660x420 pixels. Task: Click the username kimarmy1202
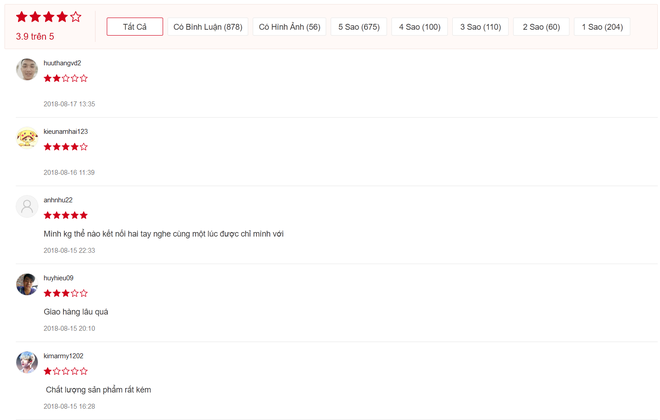pos(64,356)
